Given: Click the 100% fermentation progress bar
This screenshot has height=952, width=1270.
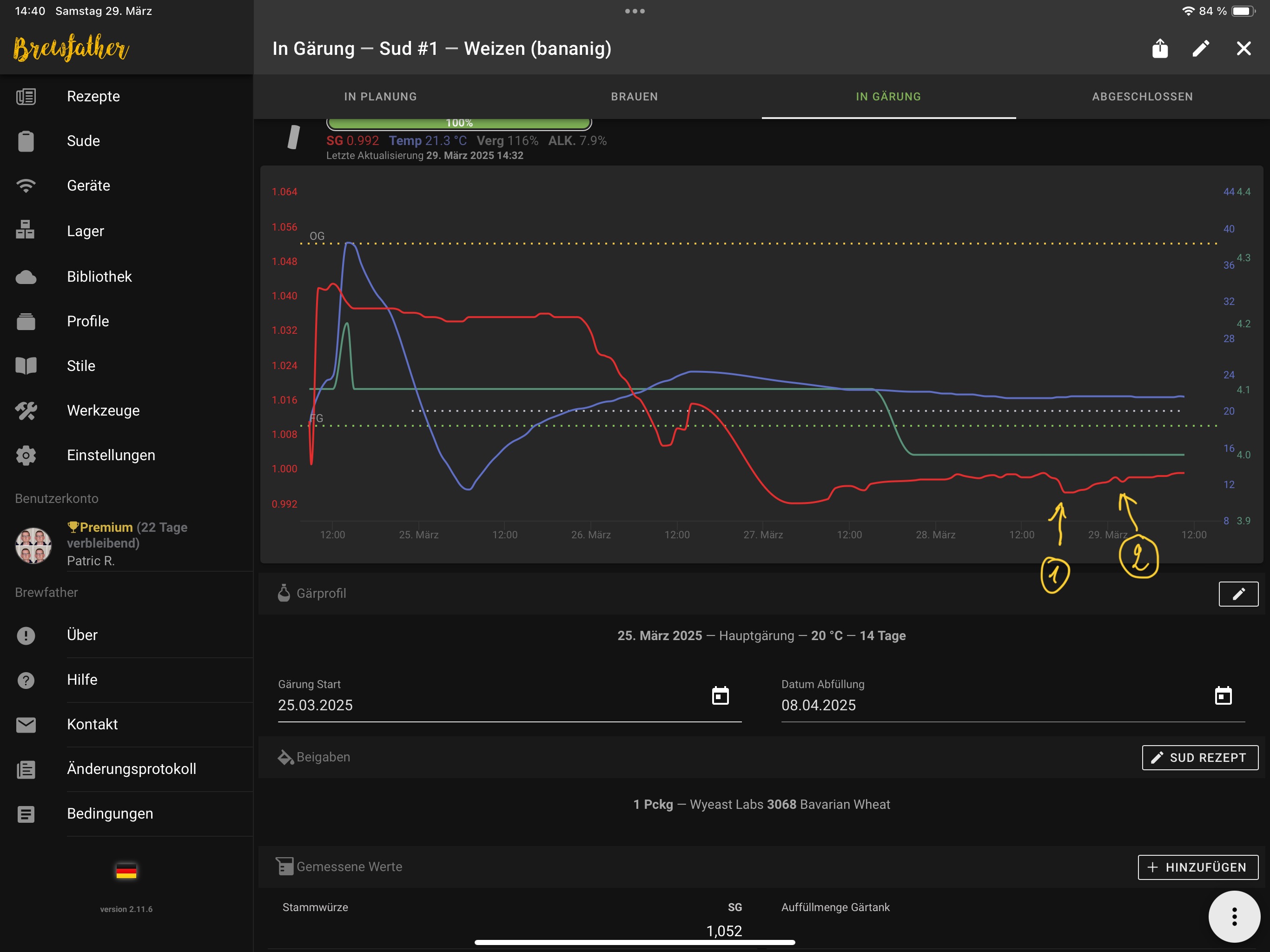Looking at the screenshot, I should point(459,124).
